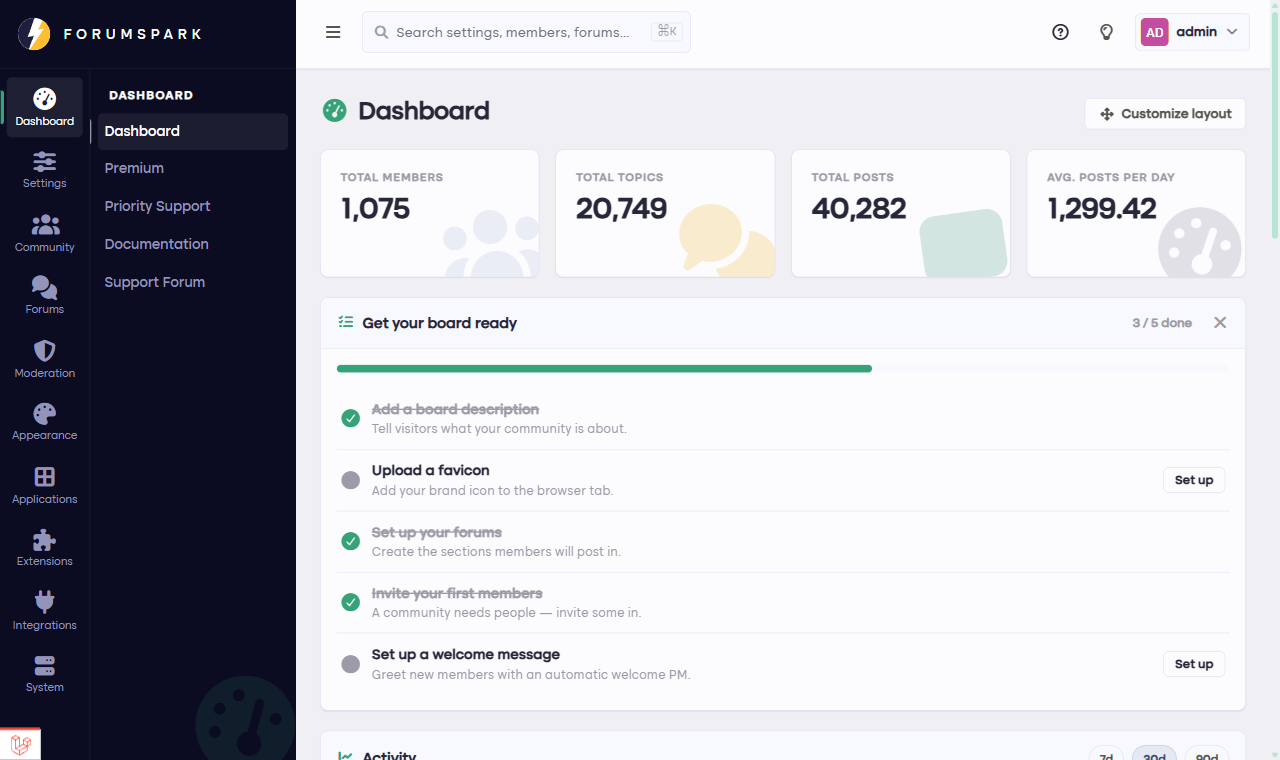Screen dimensions: 1280x760
Task: Open the Moderation shield section
Action: [45, 359]
